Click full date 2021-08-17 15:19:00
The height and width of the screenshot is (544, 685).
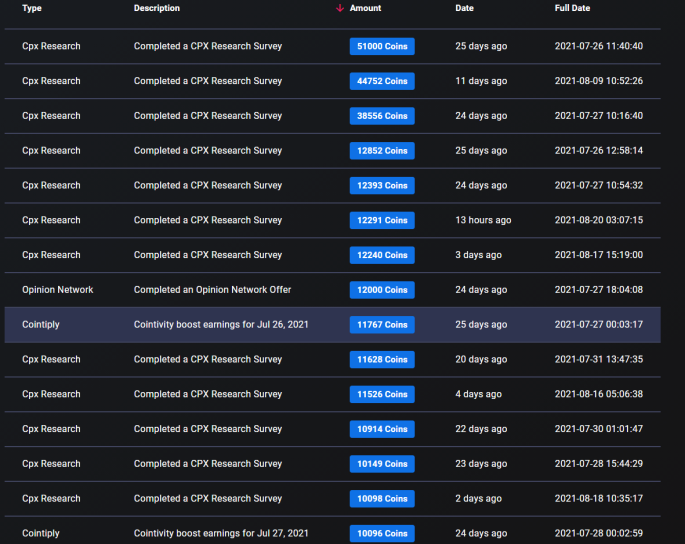[599, 255]
